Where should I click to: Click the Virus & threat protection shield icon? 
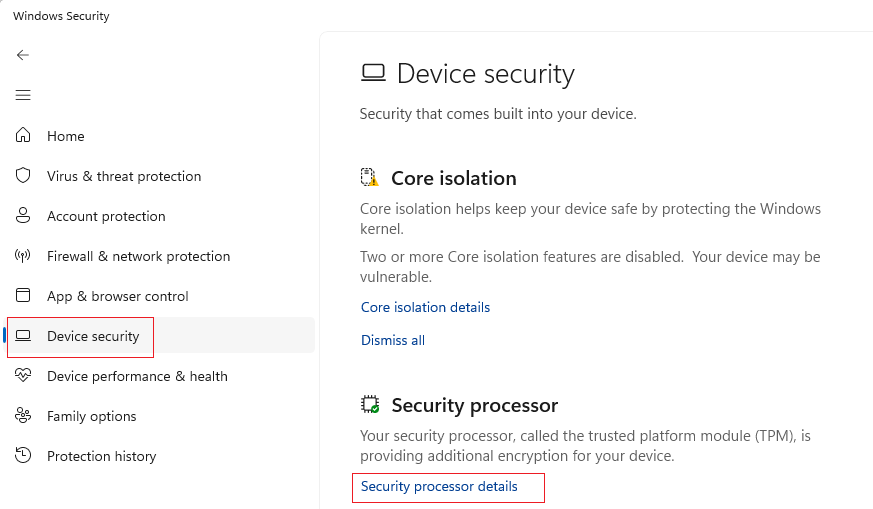[23, 175]
